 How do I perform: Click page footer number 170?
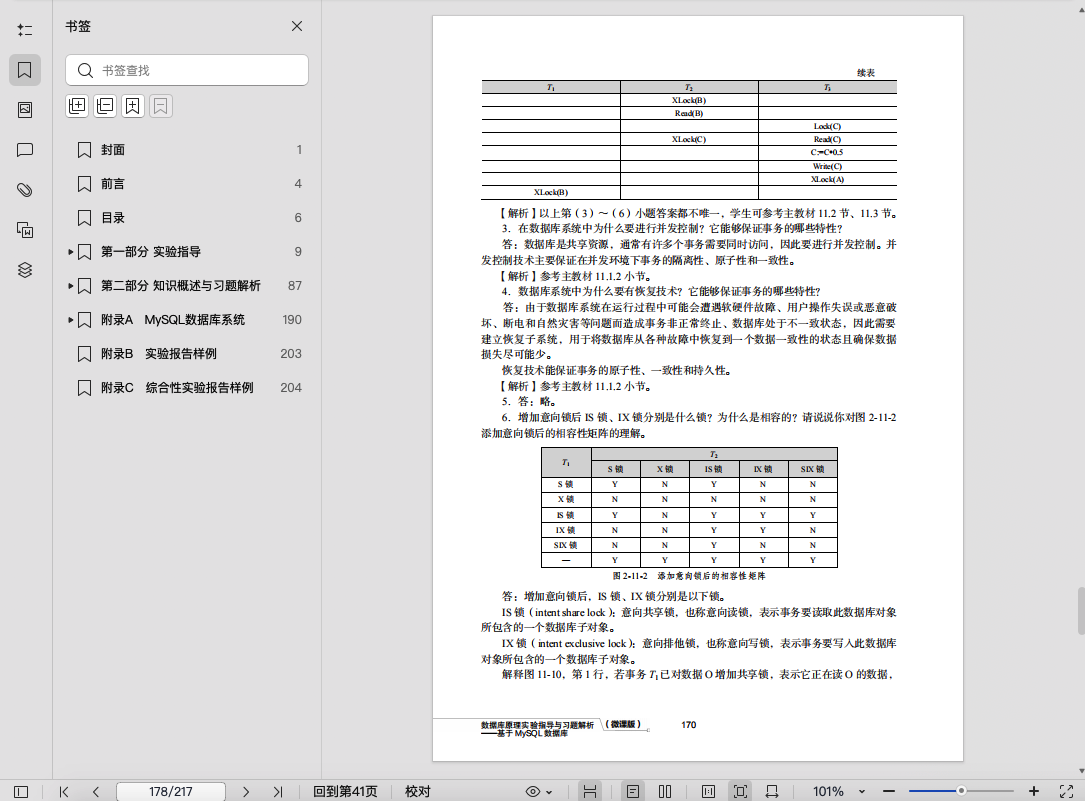click(689, 725)
